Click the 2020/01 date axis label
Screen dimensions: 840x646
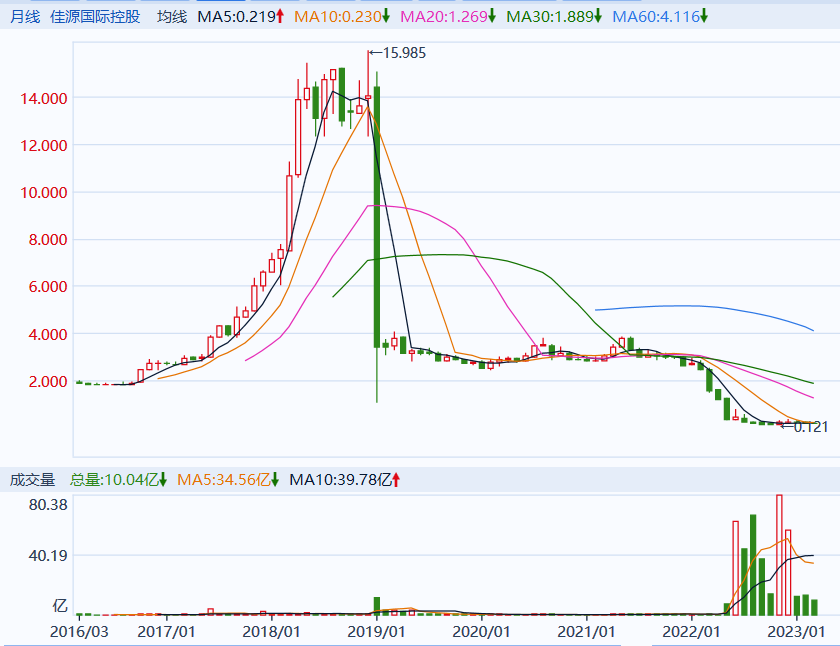pyautogui.click(x=483, y=632)
